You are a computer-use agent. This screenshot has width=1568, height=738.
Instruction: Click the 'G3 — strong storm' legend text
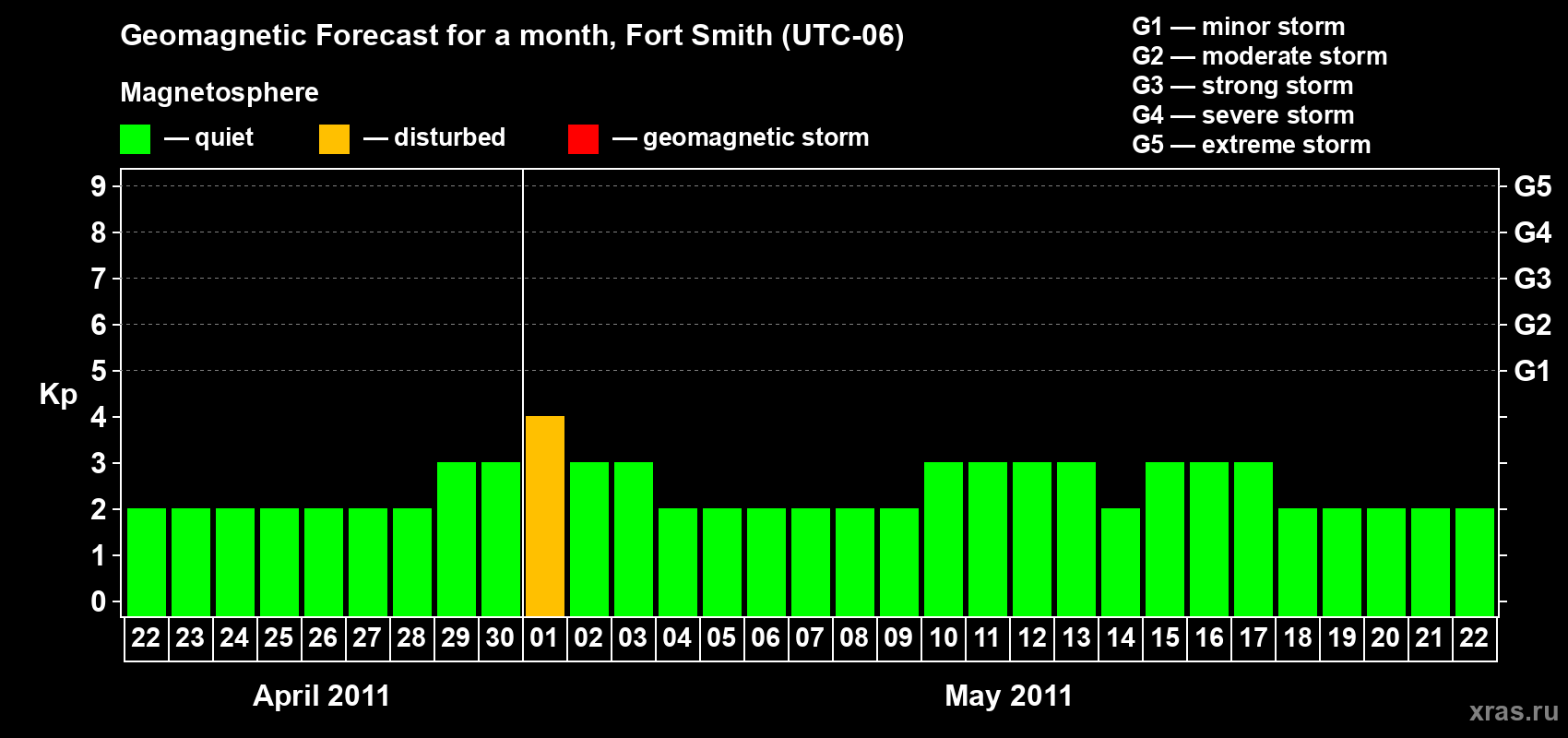[1243, 86]
